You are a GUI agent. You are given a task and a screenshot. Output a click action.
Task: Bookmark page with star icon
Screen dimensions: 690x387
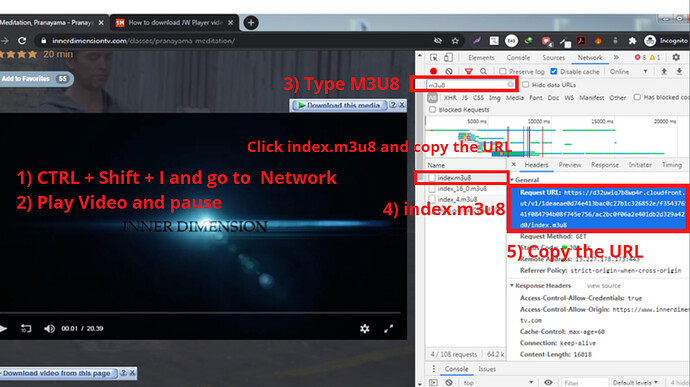point(455,41)
